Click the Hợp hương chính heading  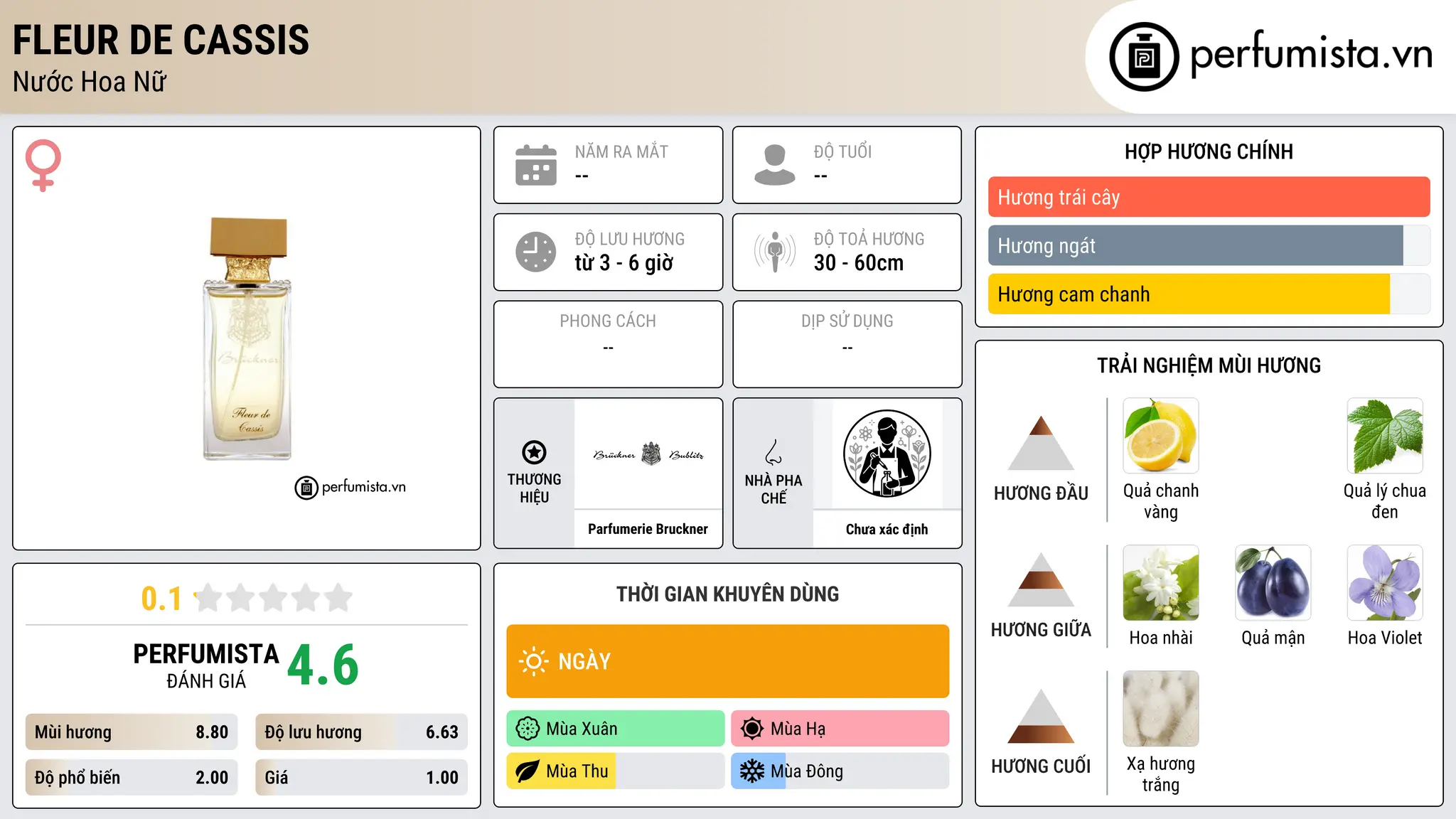pos(1209,151)
